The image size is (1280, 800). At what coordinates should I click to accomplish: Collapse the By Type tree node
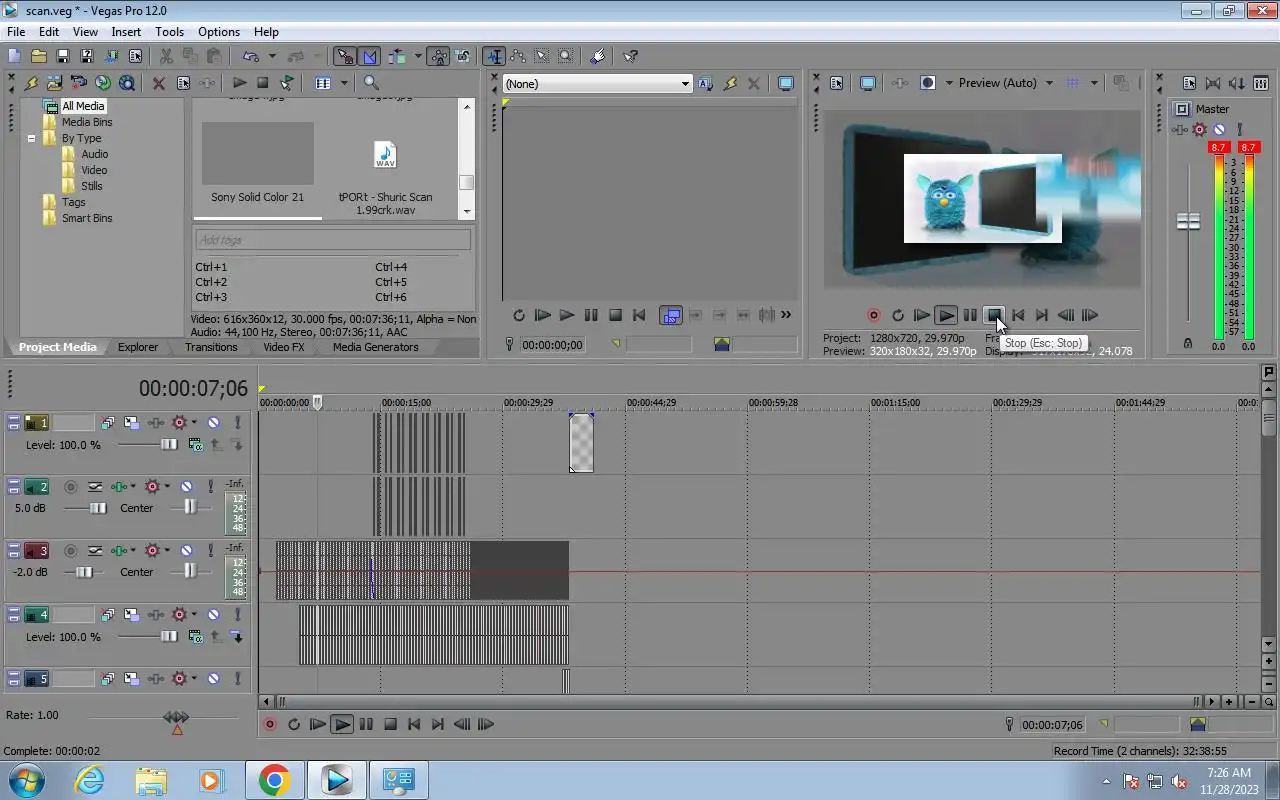pos(31,138)
